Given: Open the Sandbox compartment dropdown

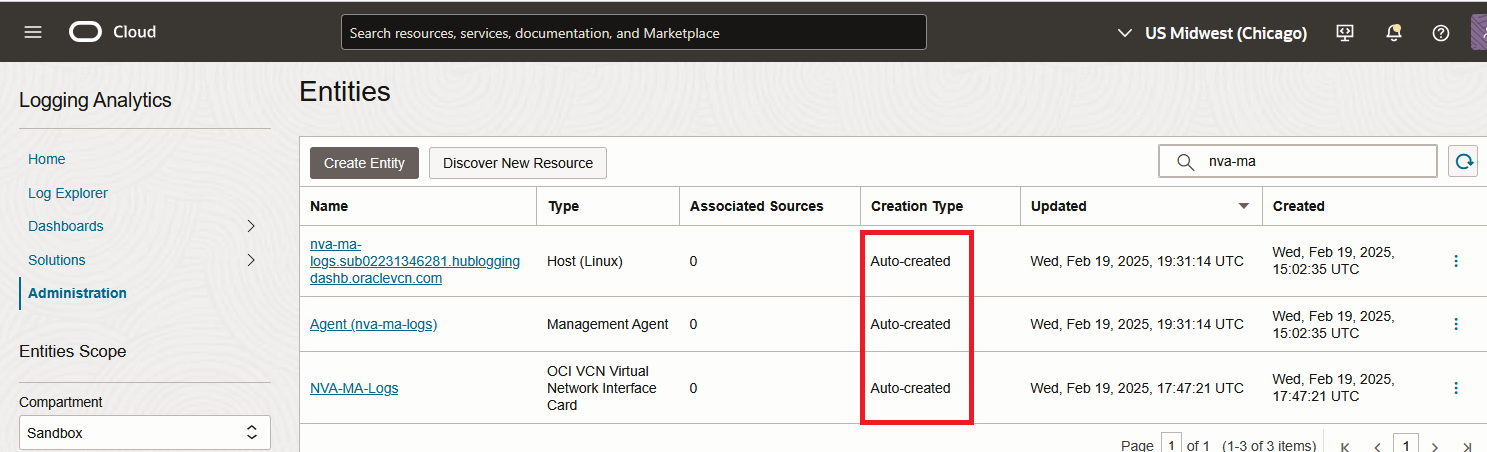Looking at the screenshot, I should pyautogui.click(x=145, y=433).
